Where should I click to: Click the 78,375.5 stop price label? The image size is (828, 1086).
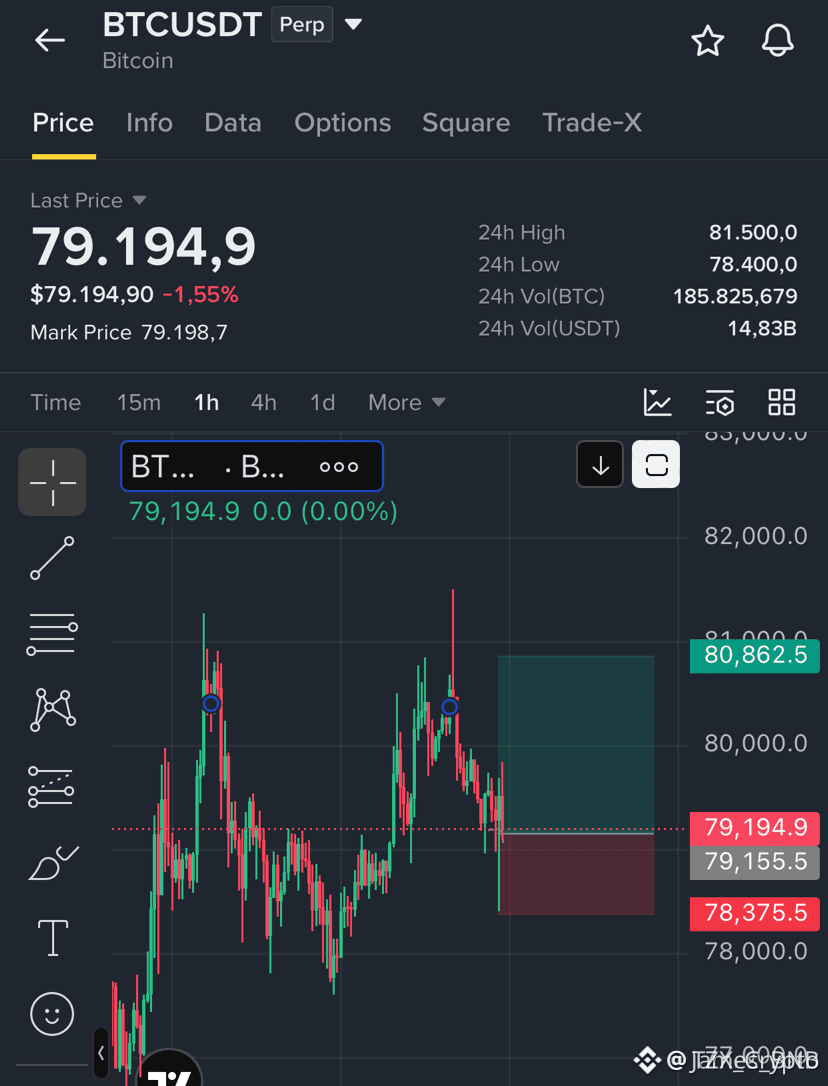[755, 914]
